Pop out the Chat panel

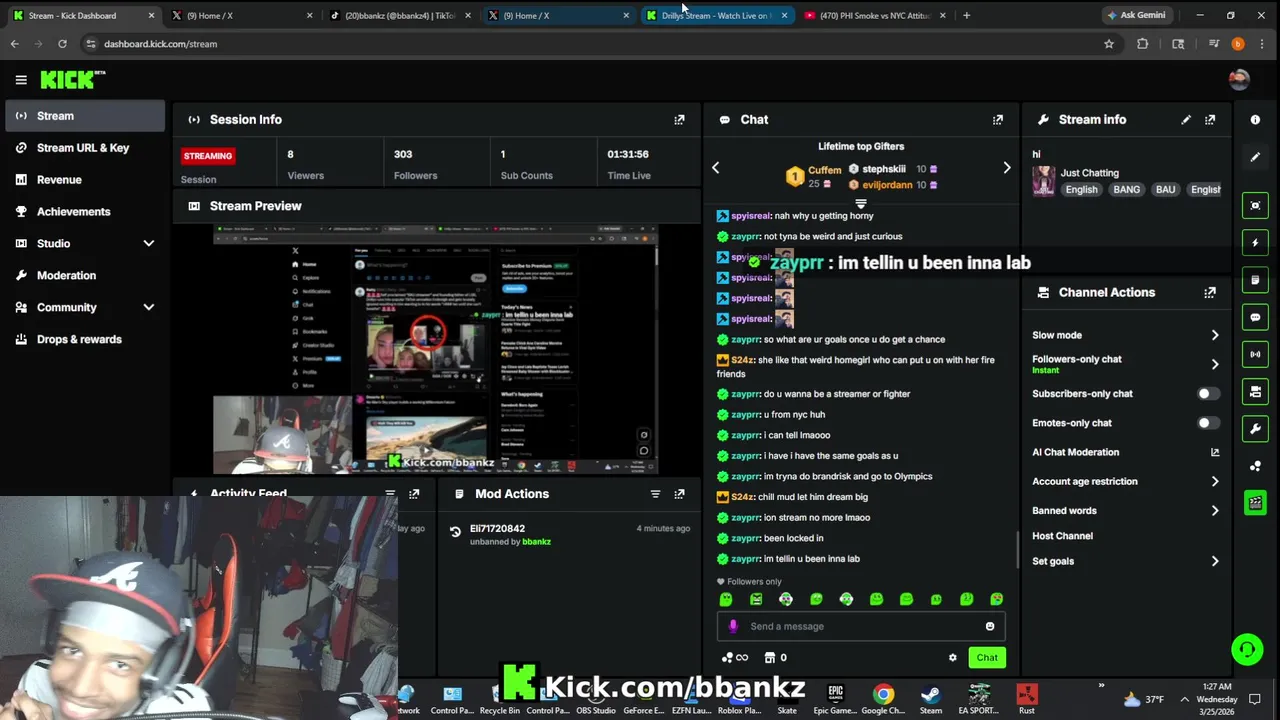[997, 119]
